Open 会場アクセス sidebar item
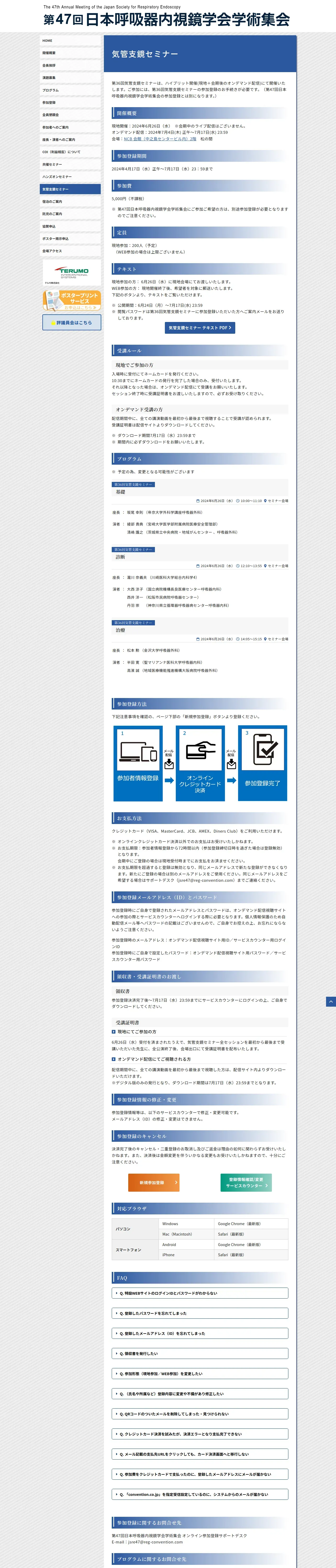336x1568 pixels. [70, 251]
